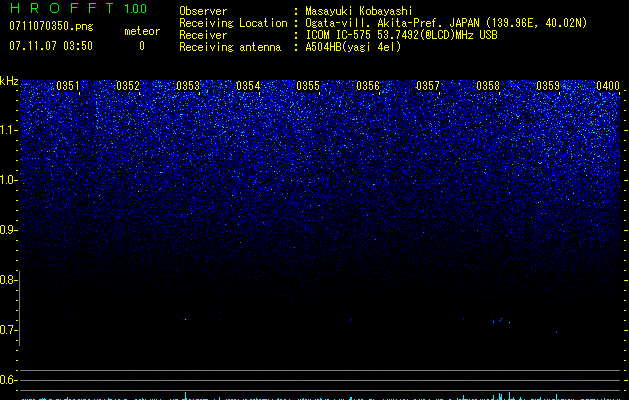This screenshot has height=400, width=629.
Task: Click the kHz axis unit label
Action: 9,81
